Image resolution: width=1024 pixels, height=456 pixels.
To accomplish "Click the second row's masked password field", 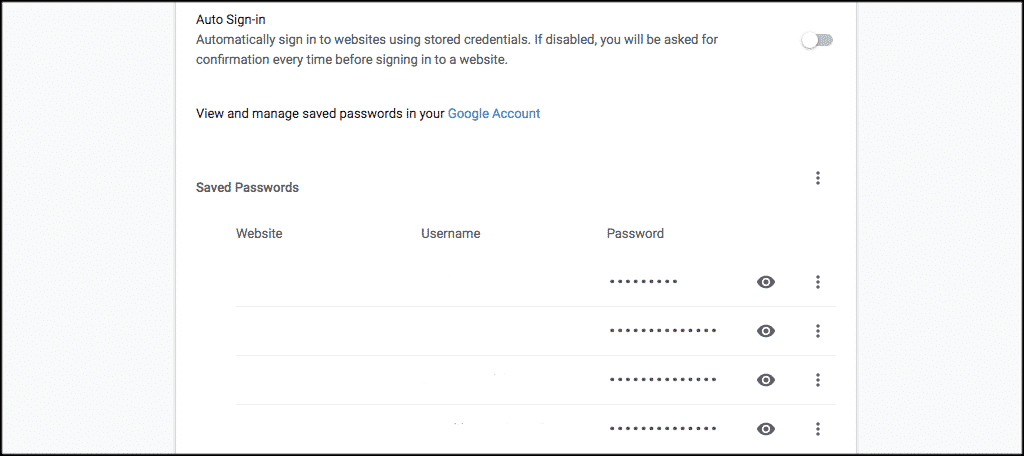I will click(662, 331).
